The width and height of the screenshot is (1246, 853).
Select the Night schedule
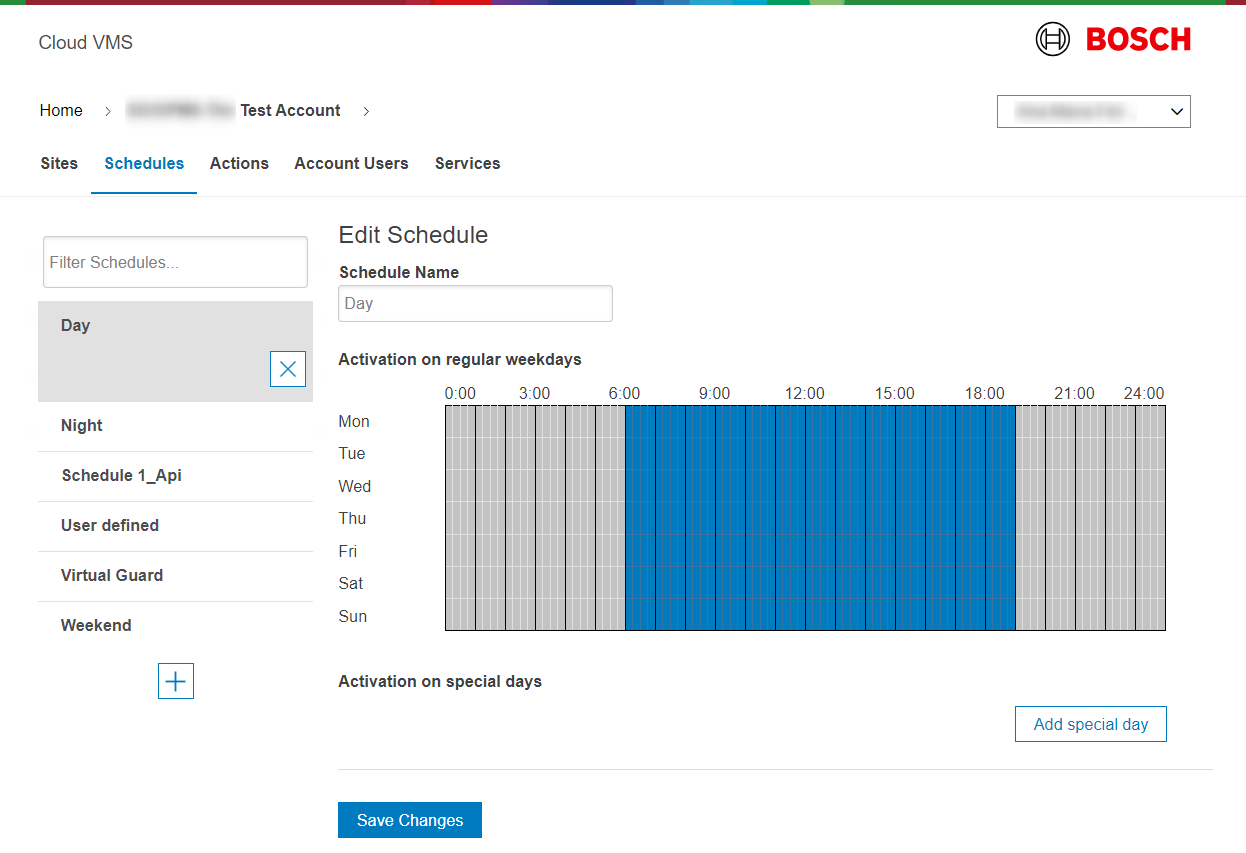(x=82, y=426)
